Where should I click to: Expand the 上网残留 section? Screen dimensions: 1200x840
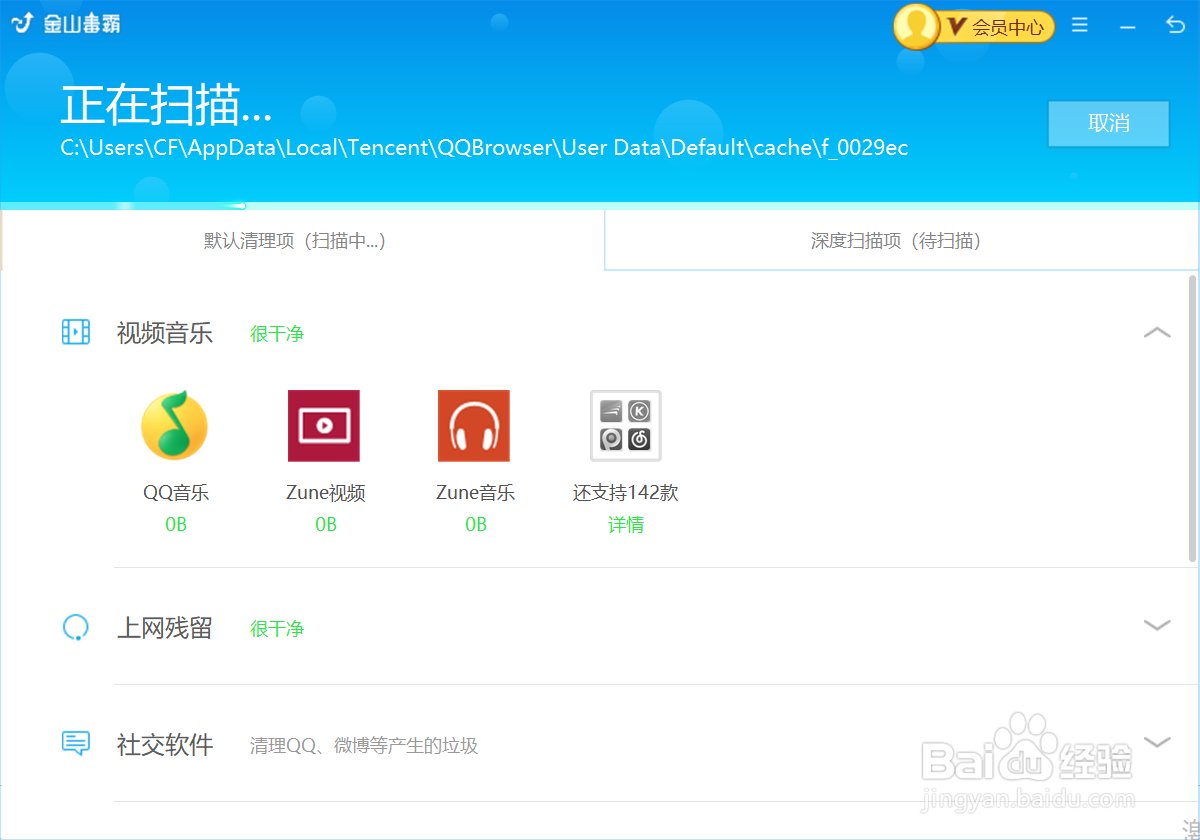[1156, 627]
